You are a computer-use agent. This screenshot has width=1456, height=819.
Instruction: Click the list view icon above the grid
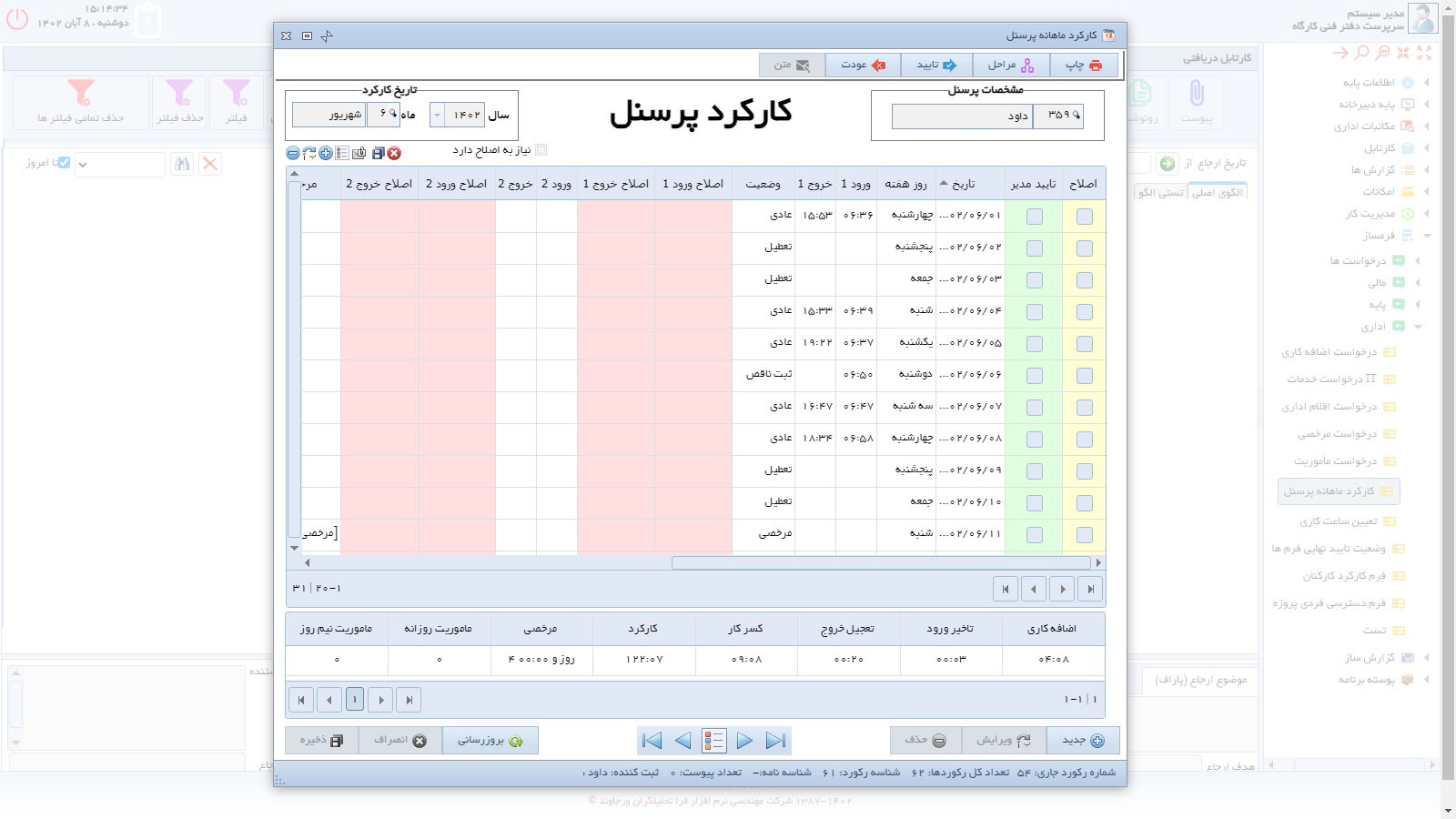[x=342, y=153]
